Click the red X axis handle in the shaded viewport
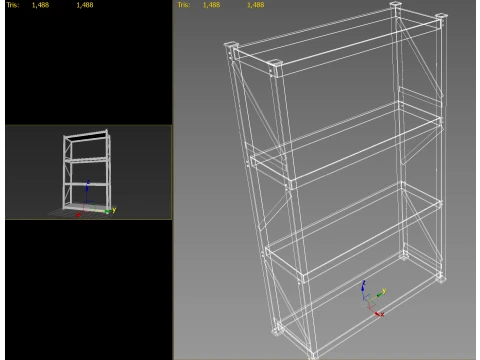 78,215
